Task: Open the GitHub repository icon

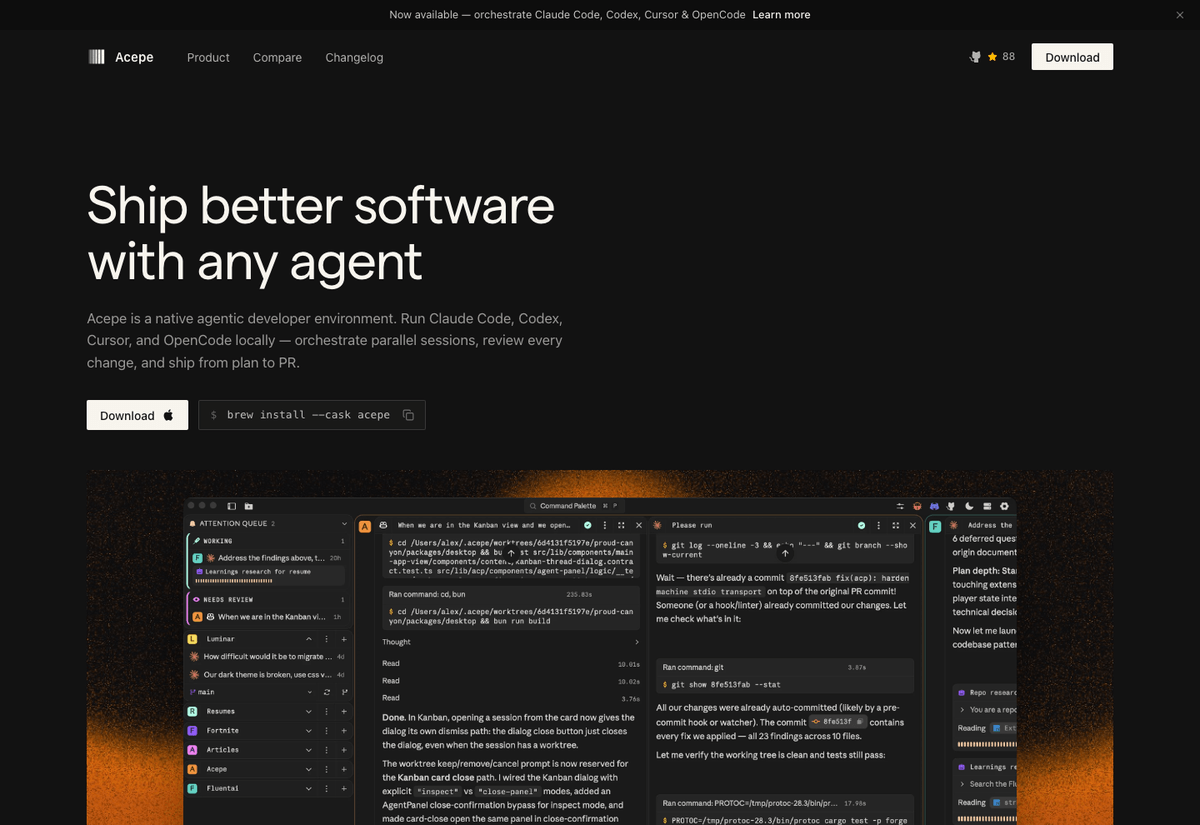Action: pyautogui.click(x=975, y=57)
